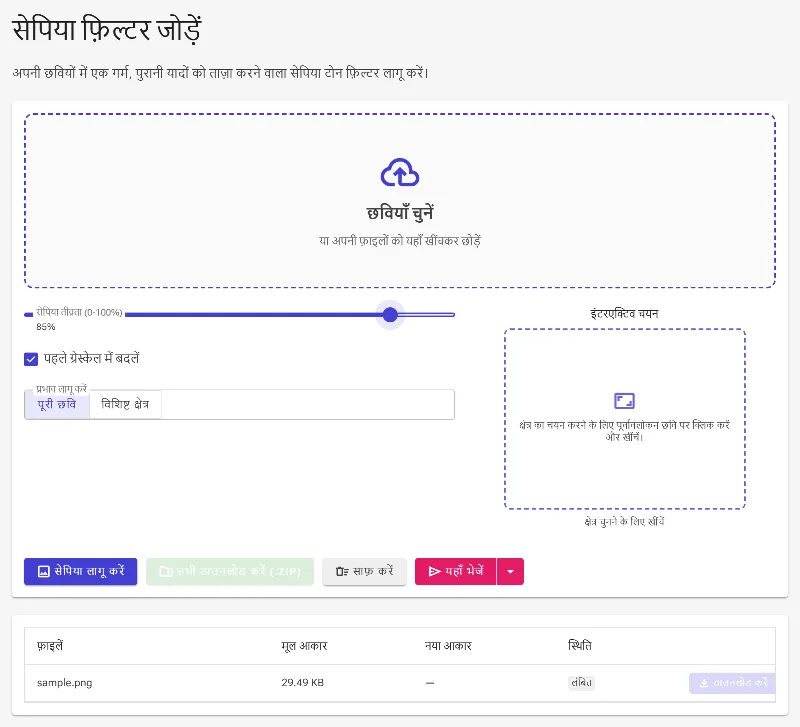The image size is (800, 727).
Task: Click the 'यहाँ भेजें' send button
Action: click(455, 571)
